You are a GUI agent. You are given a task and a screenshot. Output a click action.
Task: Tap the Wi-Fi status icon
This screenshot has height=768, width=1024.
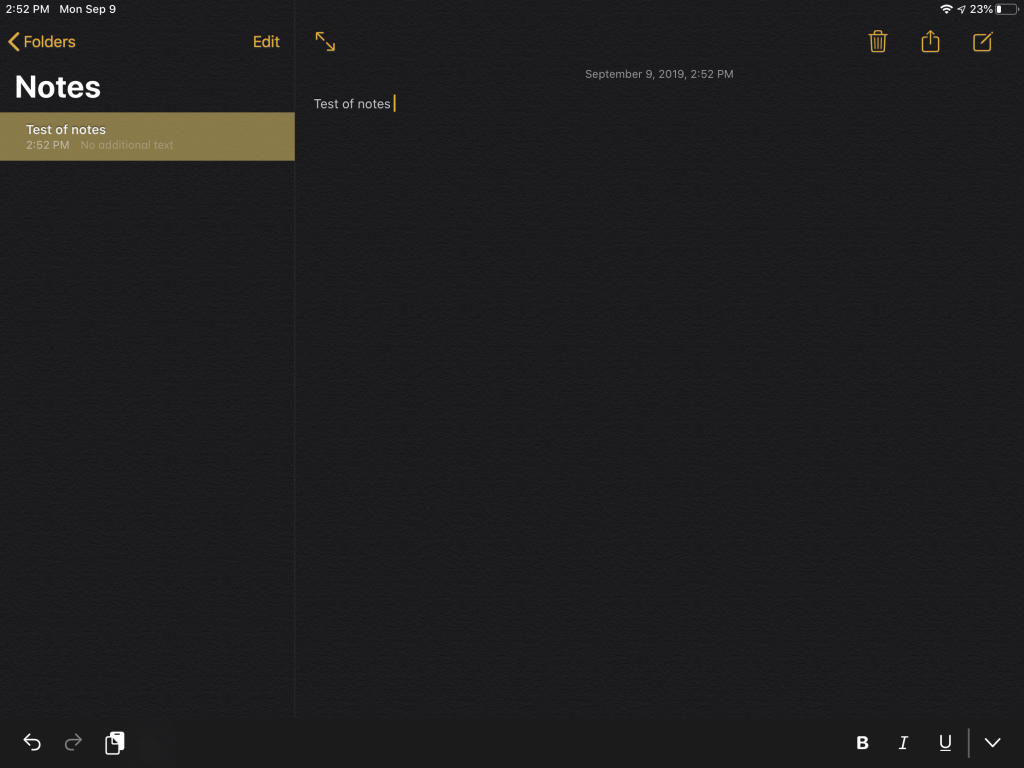click(x=946, y=9)
